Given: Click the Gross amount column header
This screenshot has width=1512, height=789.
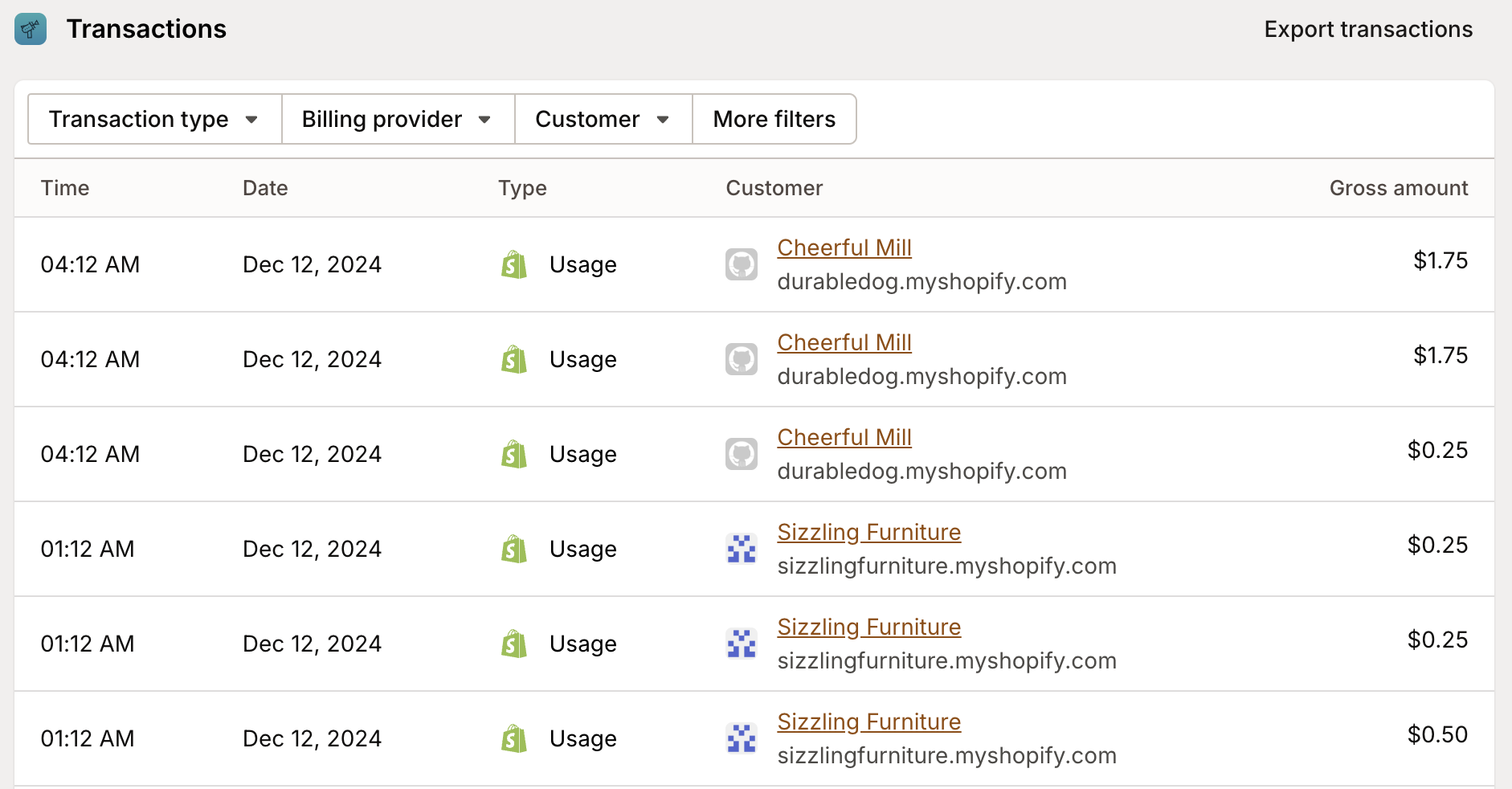Looking at the screenshot, I should click(1398, 188).
